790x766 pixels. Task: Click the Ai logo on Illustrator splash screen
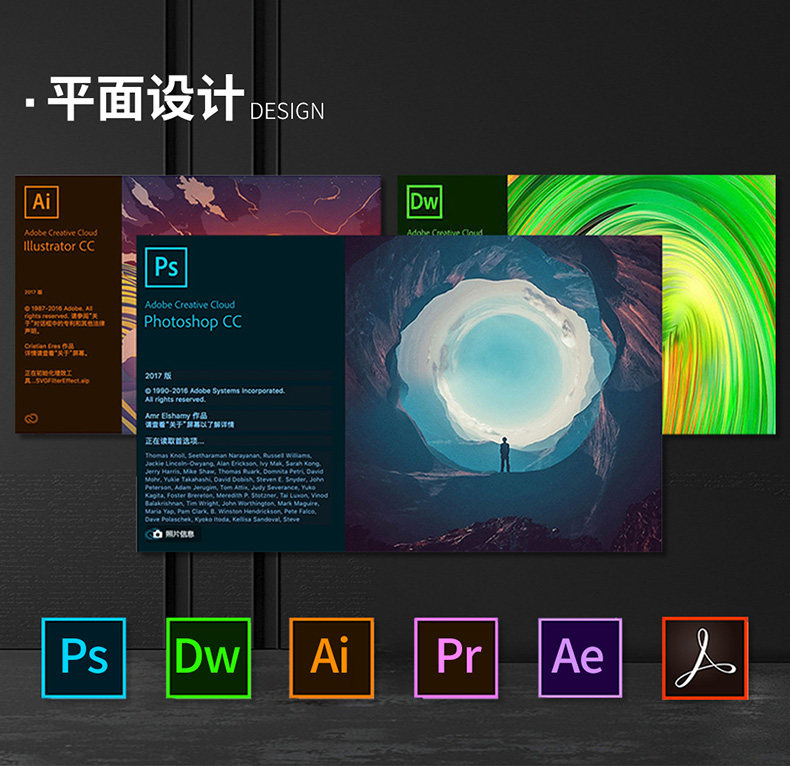tap(41, 202)
